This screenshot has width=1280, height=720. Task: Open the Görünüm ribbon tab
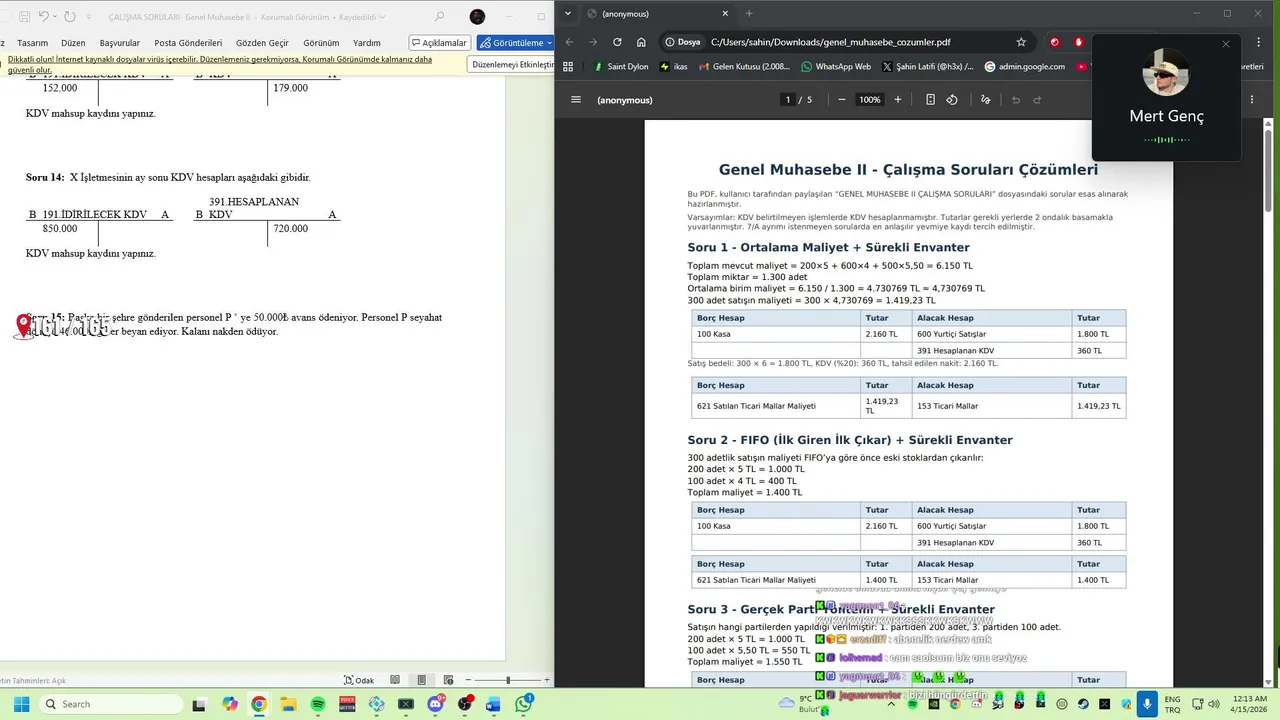click(x=321, y=43)
